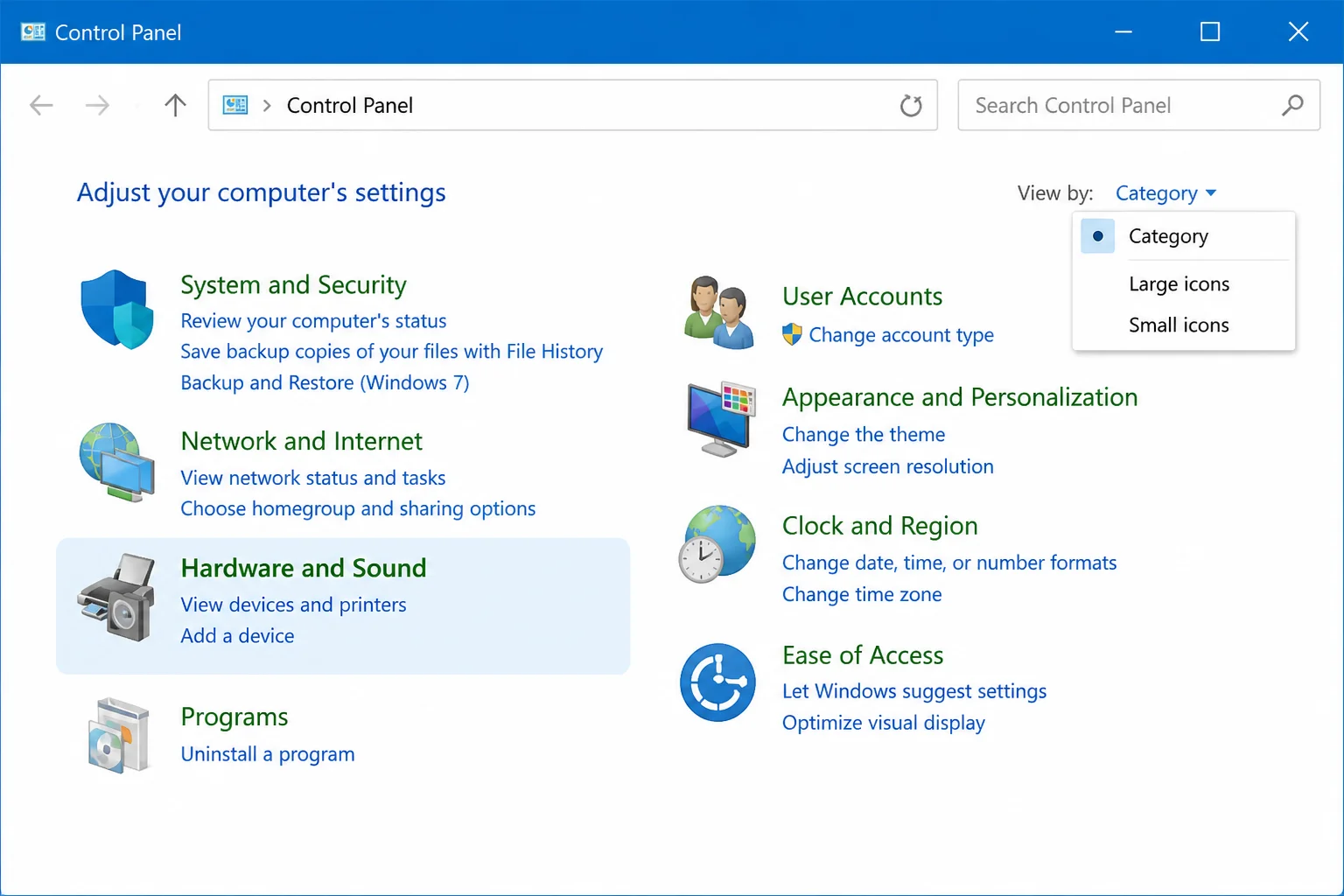Image resolution: width=1344 pixels, height=896 pixels.
Task: Minimize the Control Panel window
Action: coord(1123,32)
